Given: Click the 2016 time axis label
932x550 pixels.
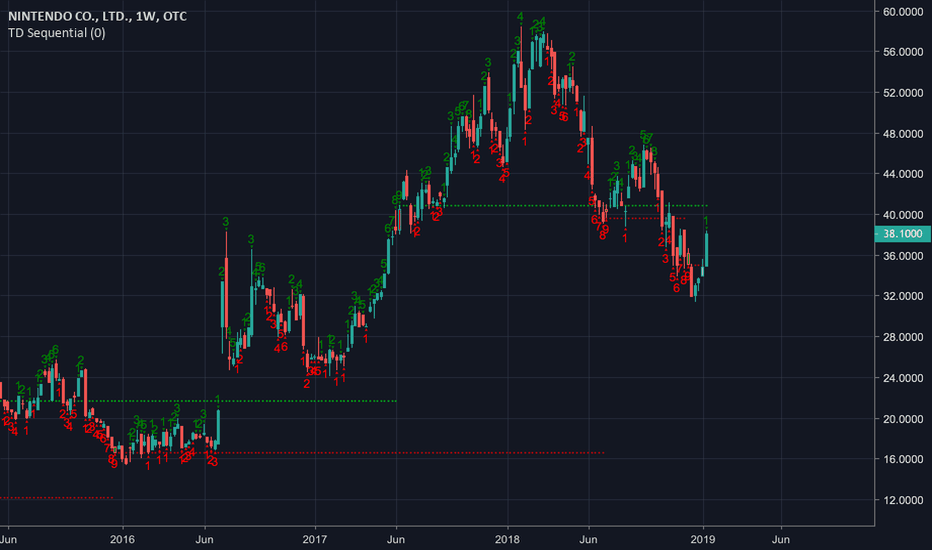Looking at the screenshot, I should 122,539.
